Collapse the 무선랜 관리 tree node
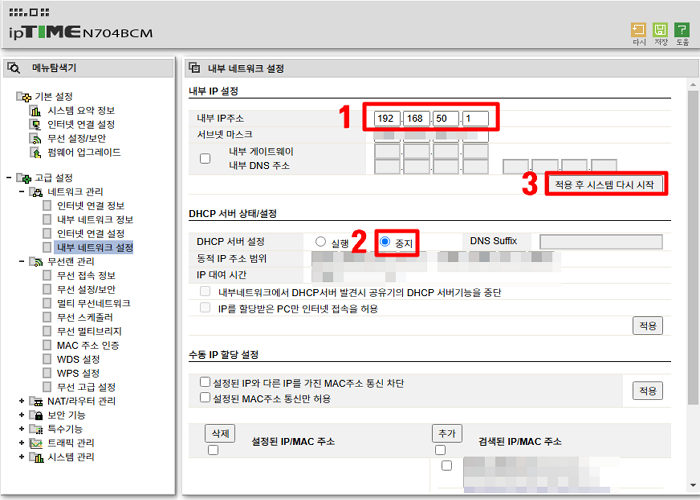Screen dimensions: 700x500 pos(21,262)
